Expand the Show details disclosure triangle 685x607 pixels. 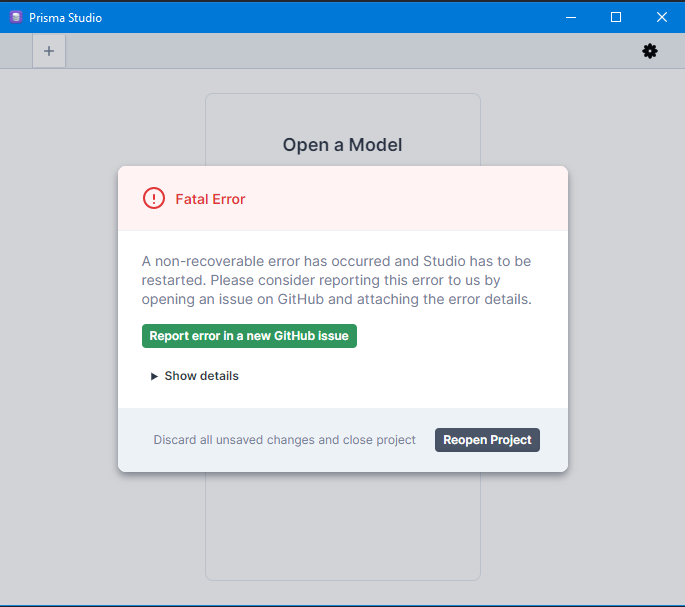pyautogui.click(x=154, y=376)
